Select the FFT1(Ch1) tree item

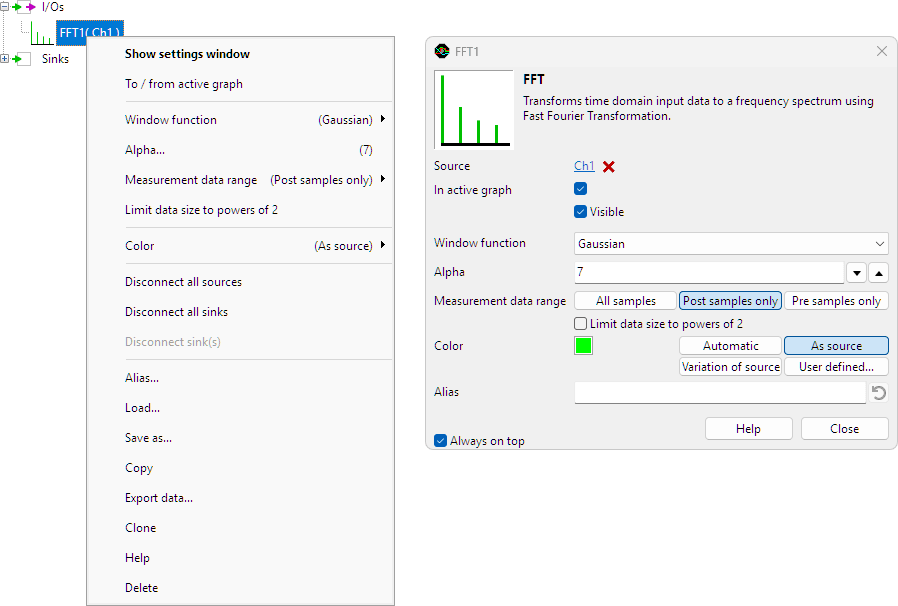coord(90,33)
